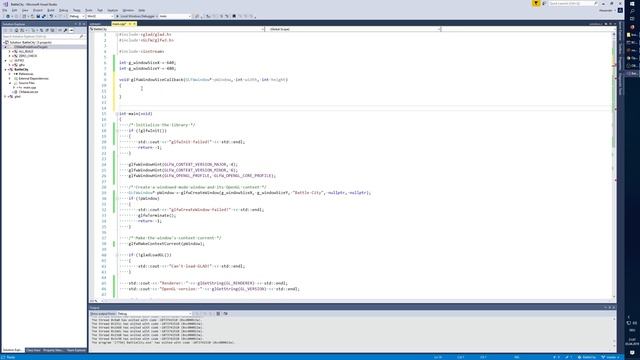The height and width of the screenshot is (360, 640).
Task: Open the Project menu
Action: tap(38, 10)
